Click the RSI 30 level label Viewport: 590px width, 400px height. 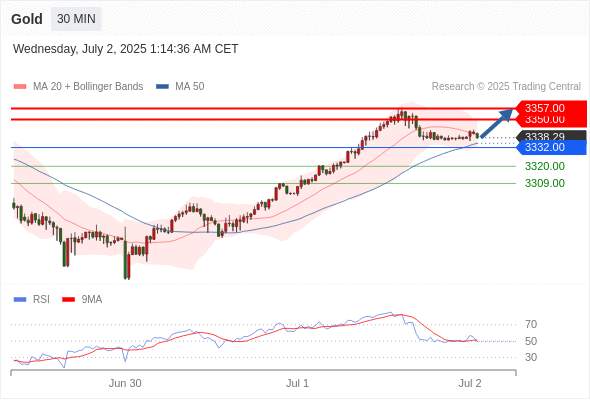(531, 357)
